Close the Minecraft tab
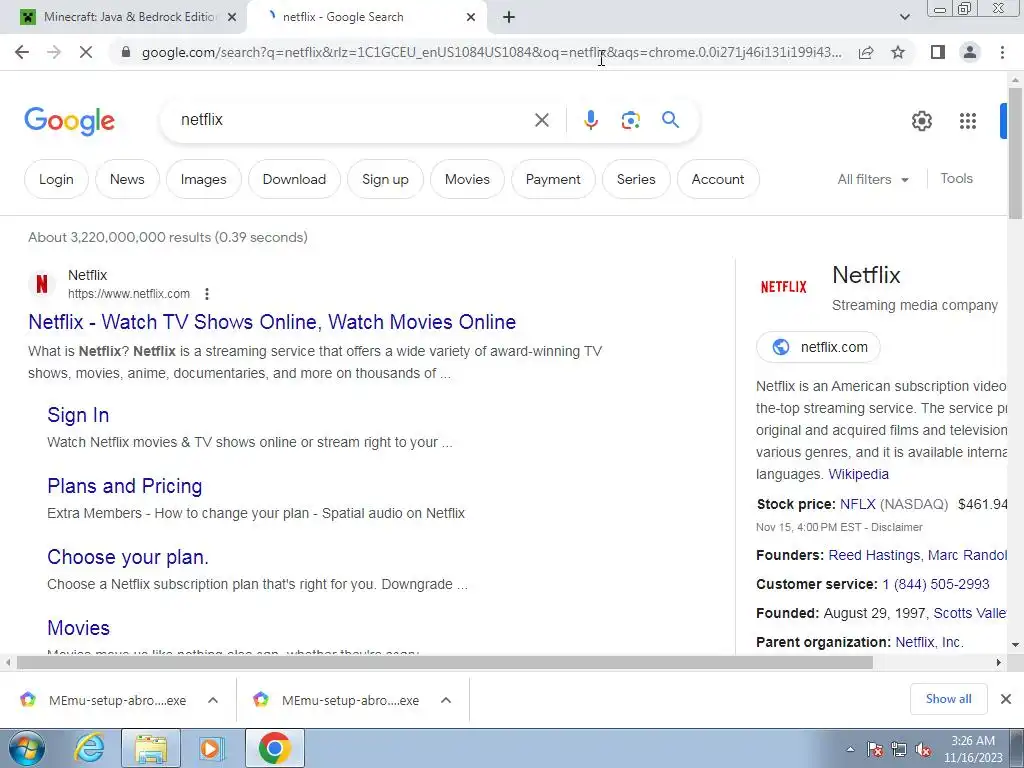1024x768 pixels. click(x=231, y=17)
